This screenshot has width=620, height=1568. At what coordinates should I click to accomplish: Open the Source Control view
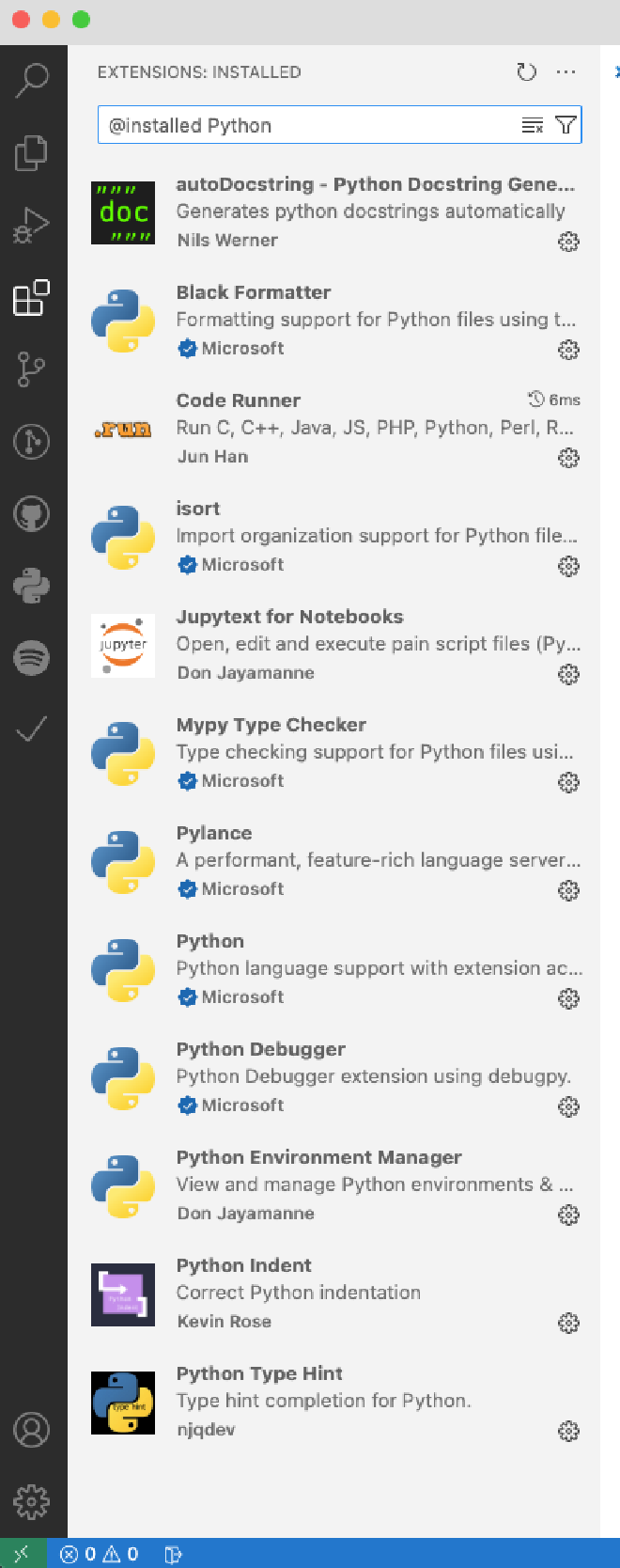(x=33, y=368)
